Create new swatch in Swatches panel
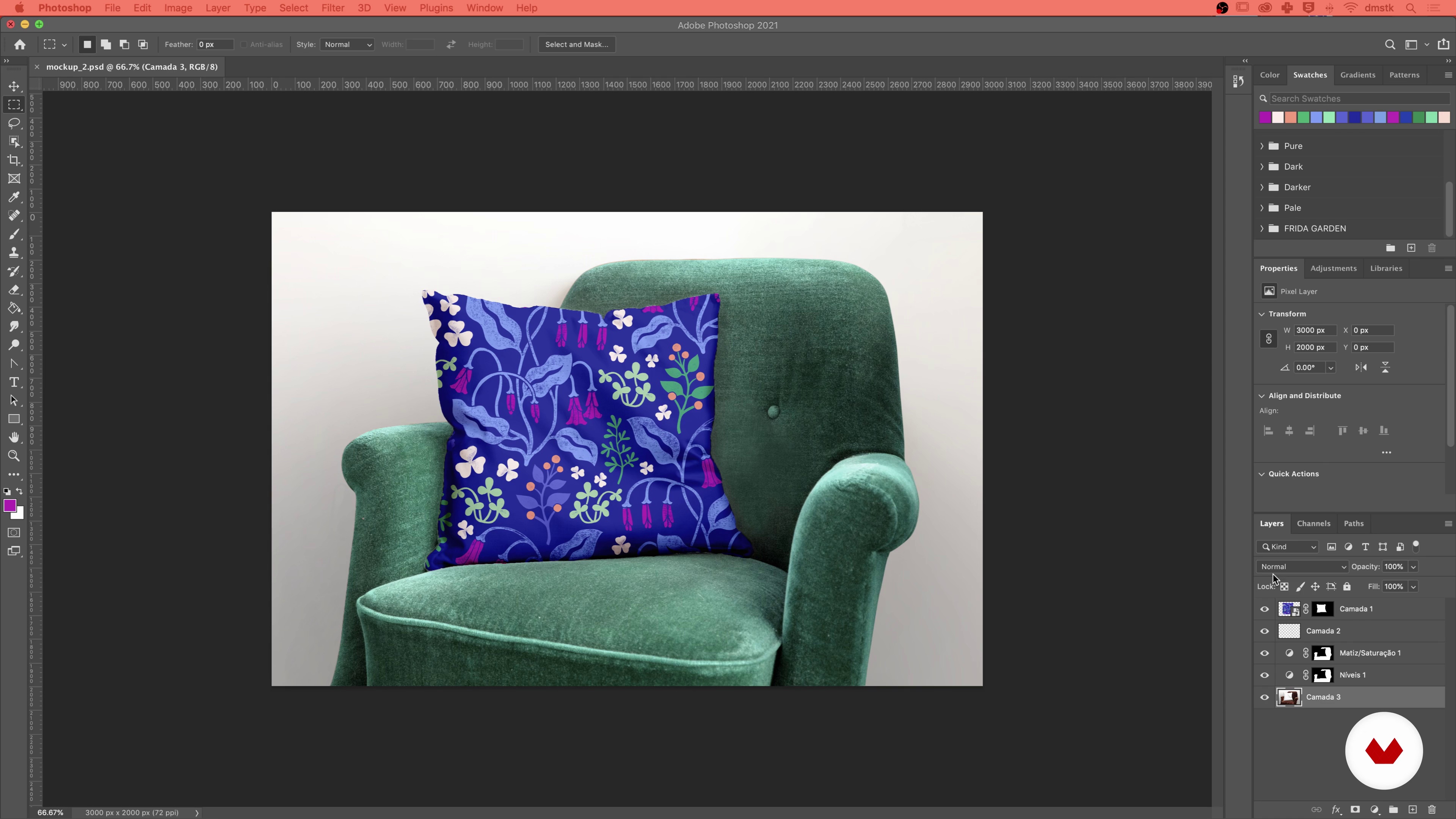 [1411, 248]
